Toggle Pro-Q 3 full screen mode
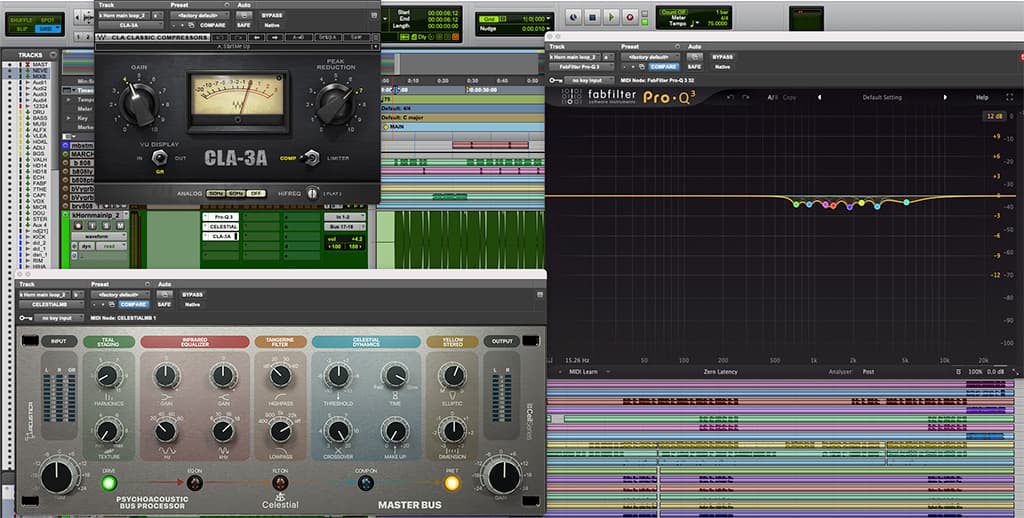This screenshot has height=518, width=1024. [x=1009, y=97]
